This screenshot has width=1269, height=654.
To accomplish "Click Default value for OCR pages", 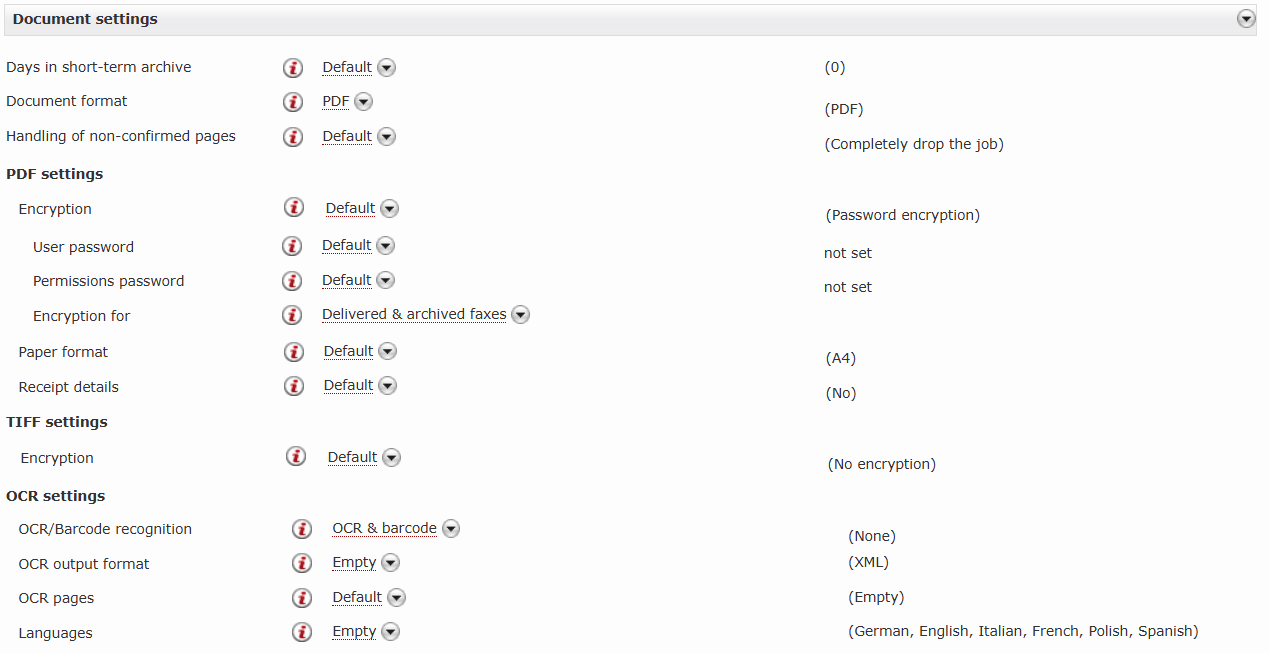I will (x=357, y=597).
